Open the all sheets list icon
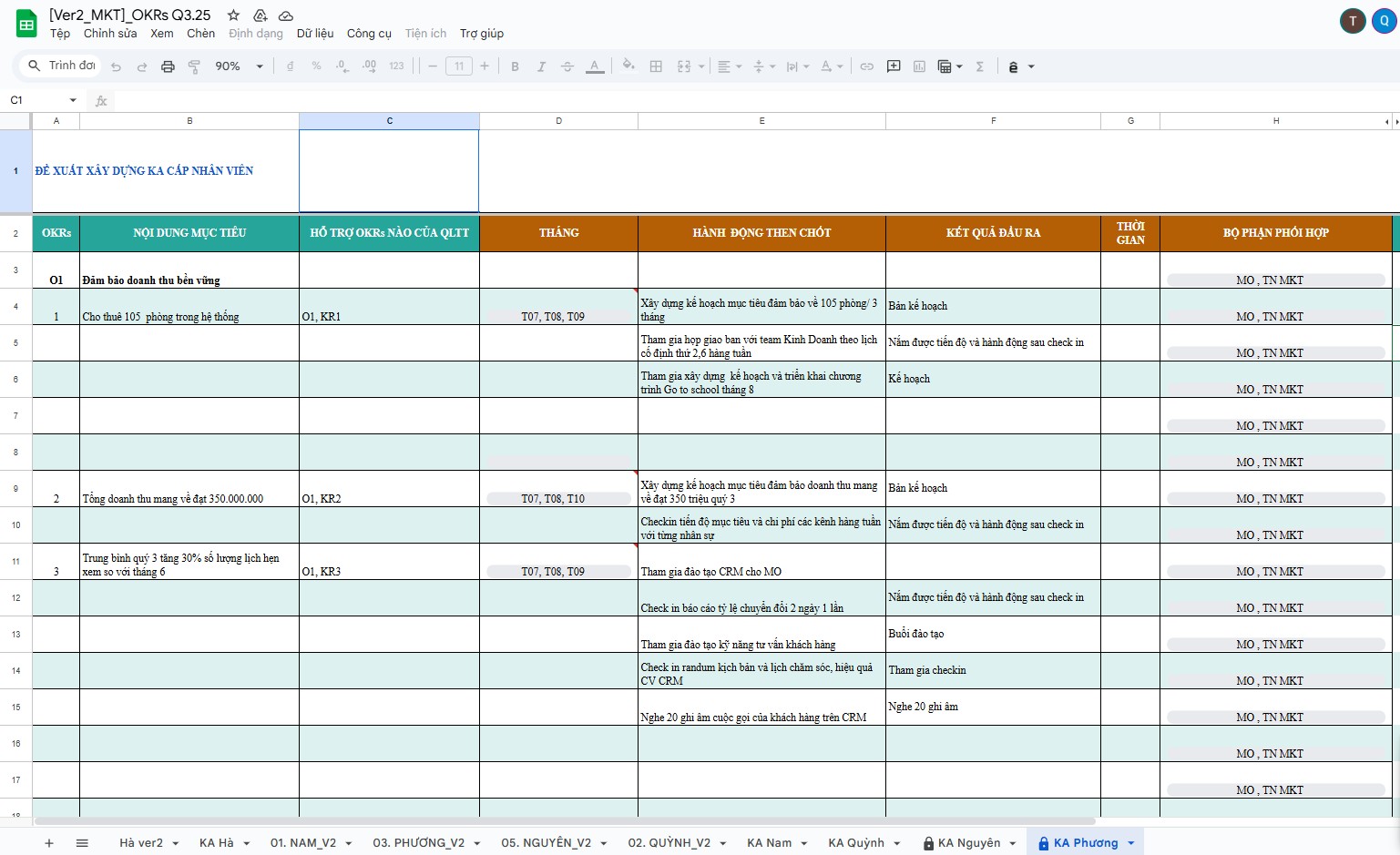 [x=82, y=843]
